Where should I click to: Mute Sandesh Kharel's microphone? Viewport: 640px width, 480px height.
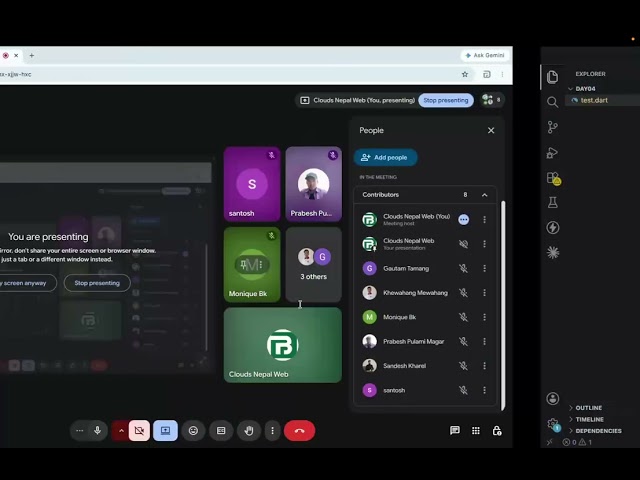463,366
